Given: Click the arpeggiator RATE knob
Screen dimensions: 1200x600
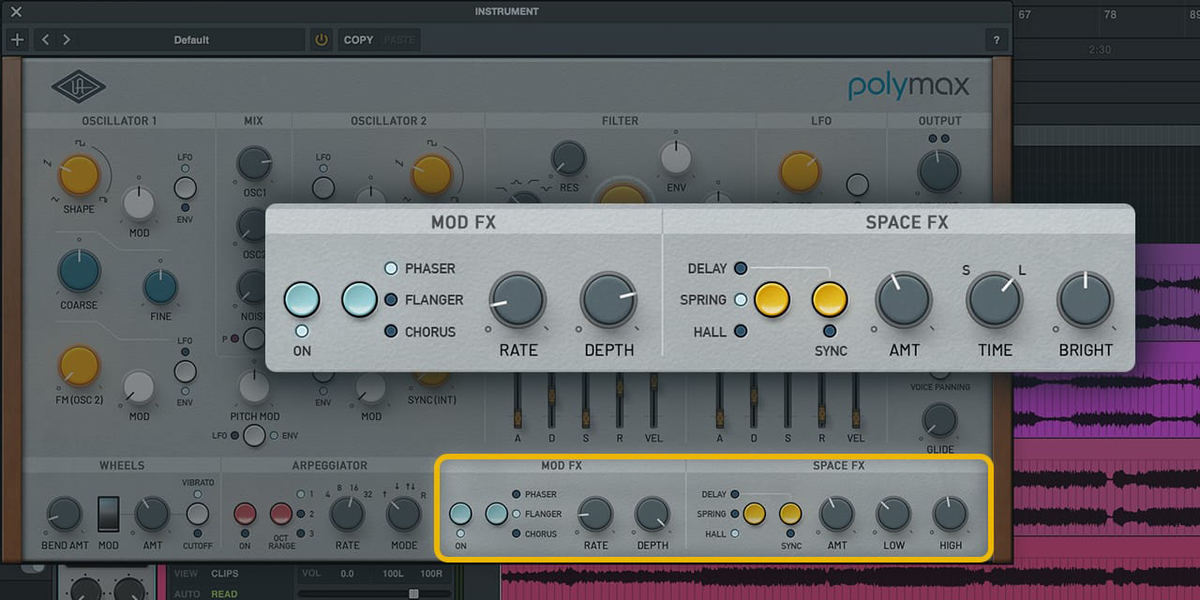Looking at the screenshot, I should point(347,514).
